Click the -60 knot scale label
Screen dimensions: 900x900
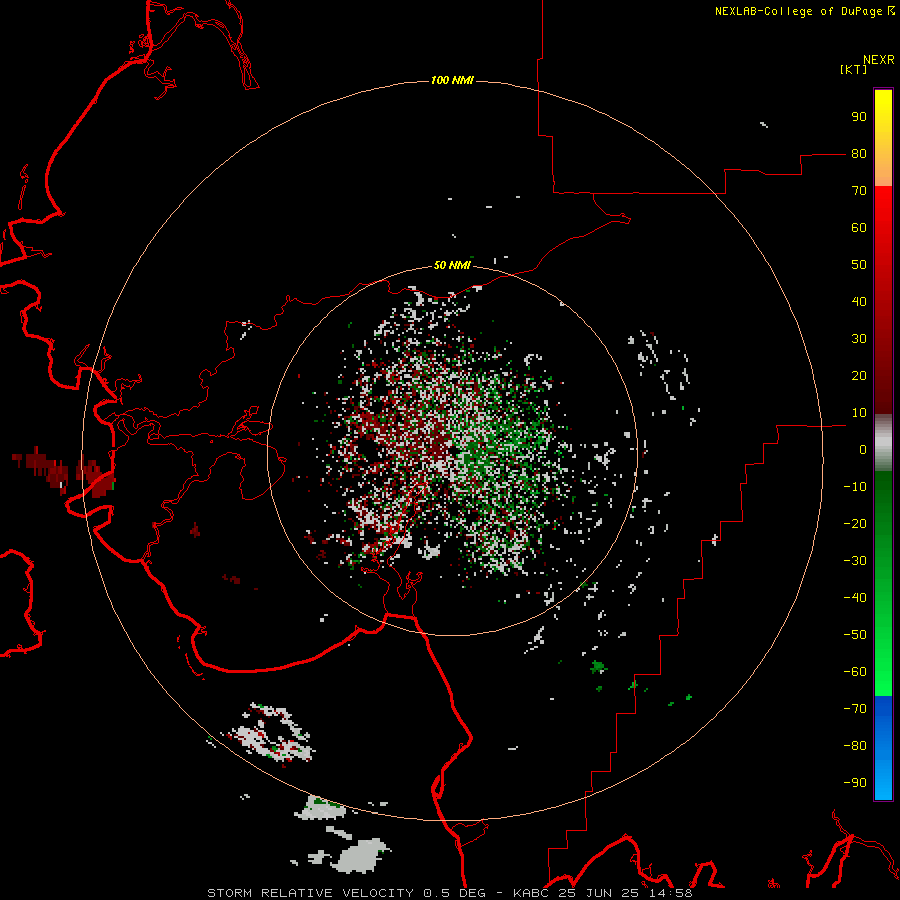[x=855, y=672]
